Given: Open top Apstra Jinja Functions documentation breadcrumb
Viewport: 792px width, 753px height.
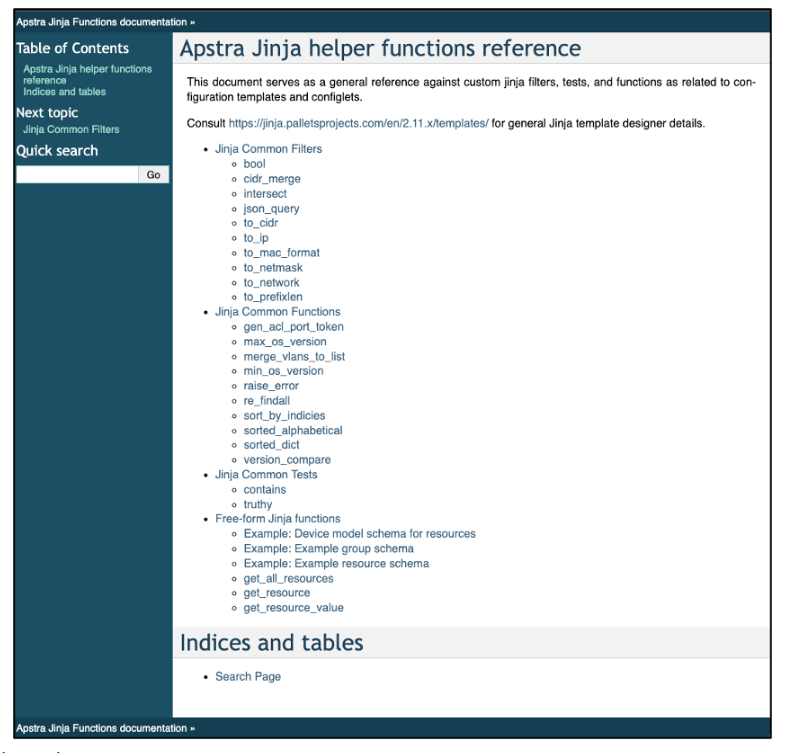Looking at the screenshot, I should pos(102,22).
